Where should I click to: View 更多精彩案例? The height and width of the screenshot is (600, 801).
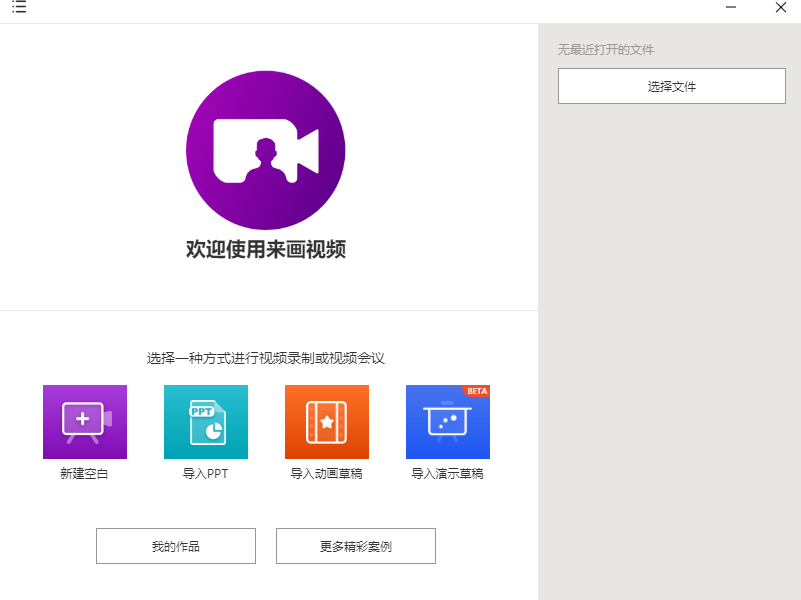point(356,546)
